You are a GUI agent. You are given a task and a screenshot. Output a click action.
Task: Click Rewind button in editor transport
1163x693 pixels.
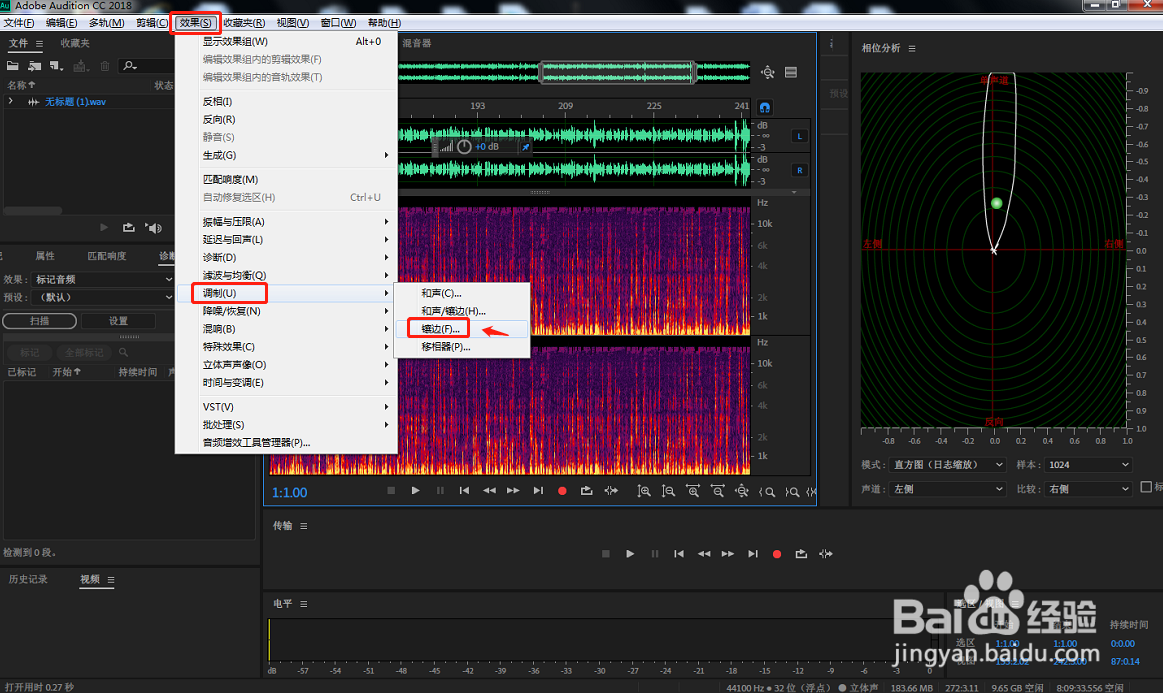click(x=490, y=490)
